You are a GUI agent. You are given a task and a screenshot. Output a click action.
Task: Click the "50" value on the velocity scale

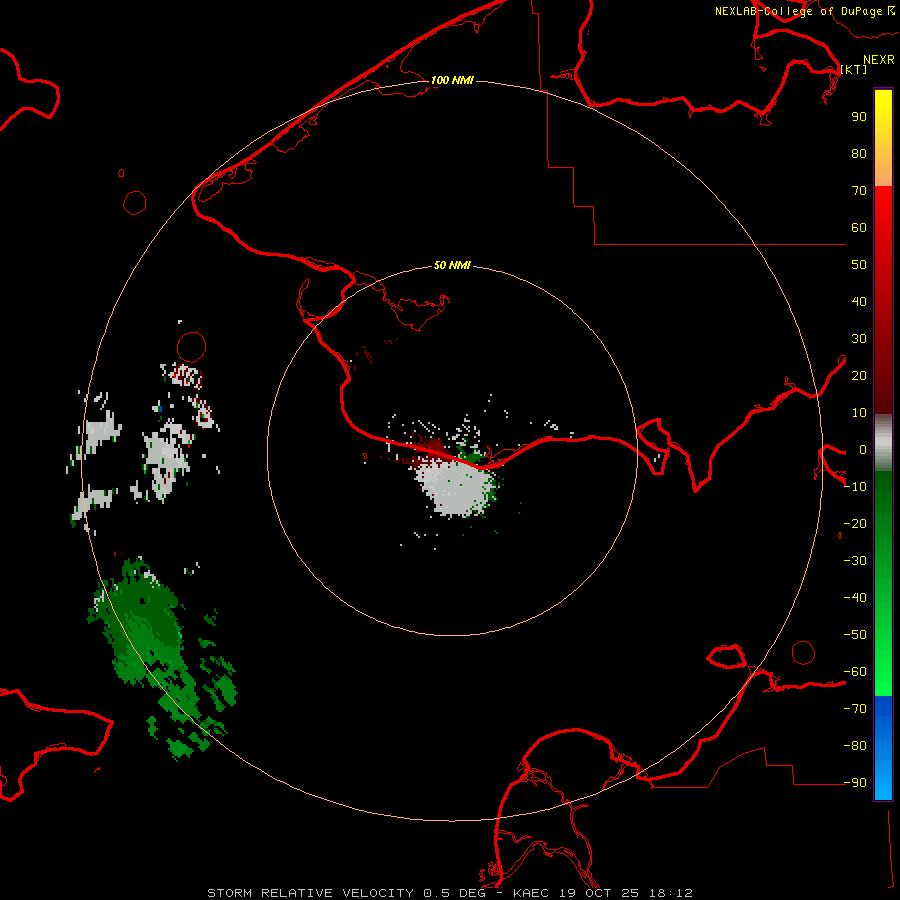[859, 265]
